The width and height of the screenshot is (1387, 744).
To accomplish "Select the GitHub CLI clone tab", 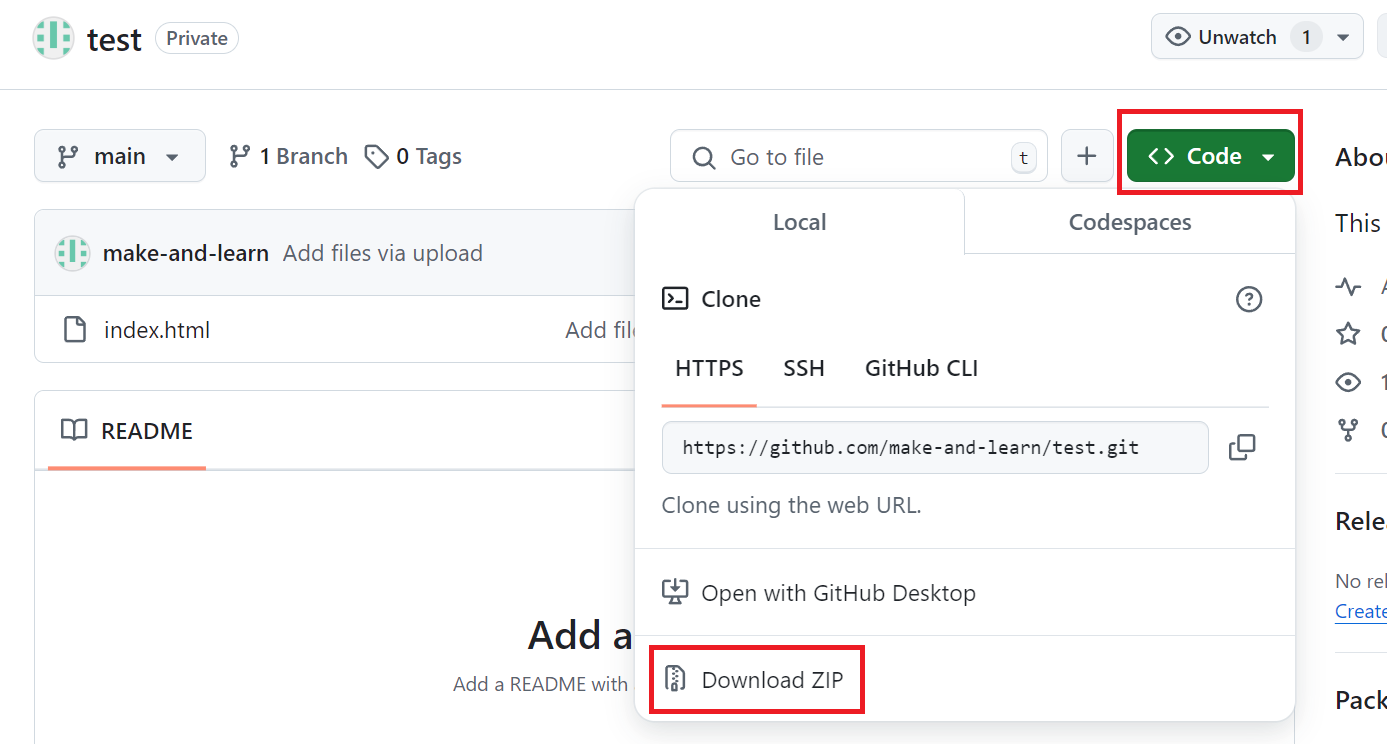I will [x=921, y=368].
